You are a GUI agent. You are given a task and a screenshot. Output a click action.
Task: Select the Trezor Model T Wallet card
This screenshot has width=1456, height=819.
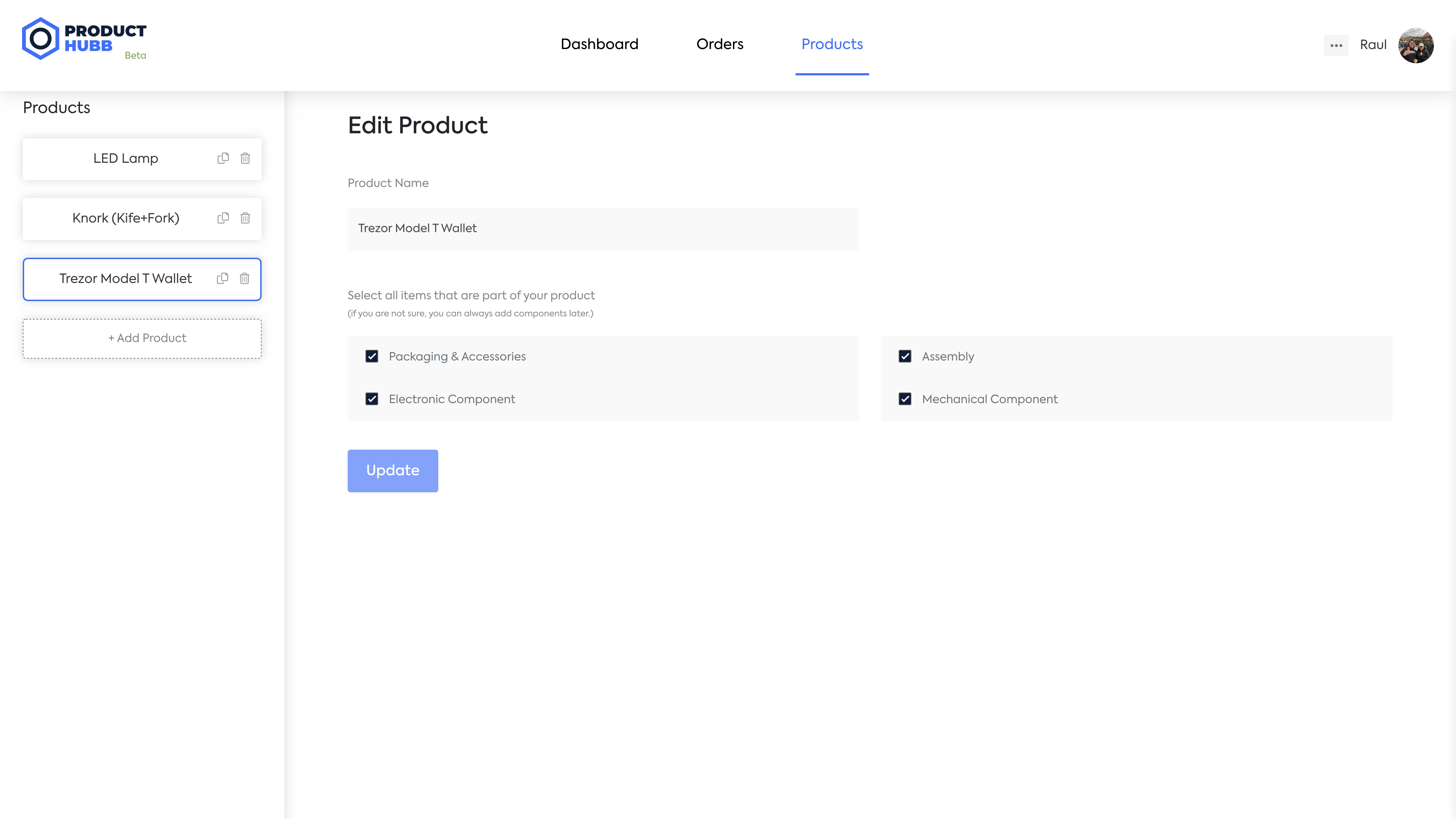[142, 279]
